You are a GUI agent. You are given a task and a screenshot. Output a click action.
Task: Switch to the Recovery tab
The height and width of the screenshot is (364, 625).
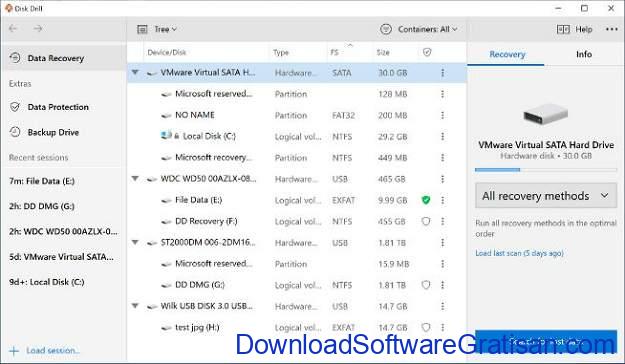point(507,54)
